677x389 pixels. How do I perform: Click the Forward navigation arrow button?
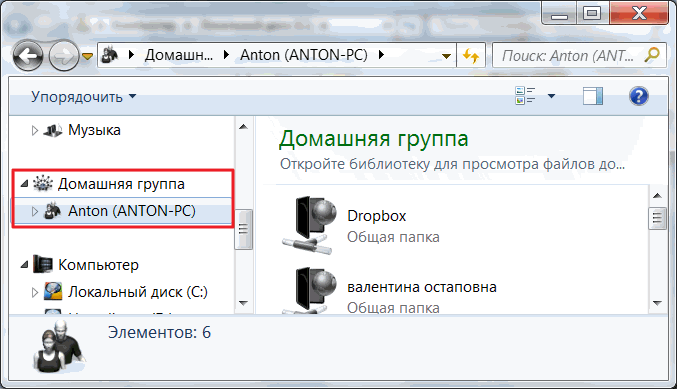click(63, 56)
